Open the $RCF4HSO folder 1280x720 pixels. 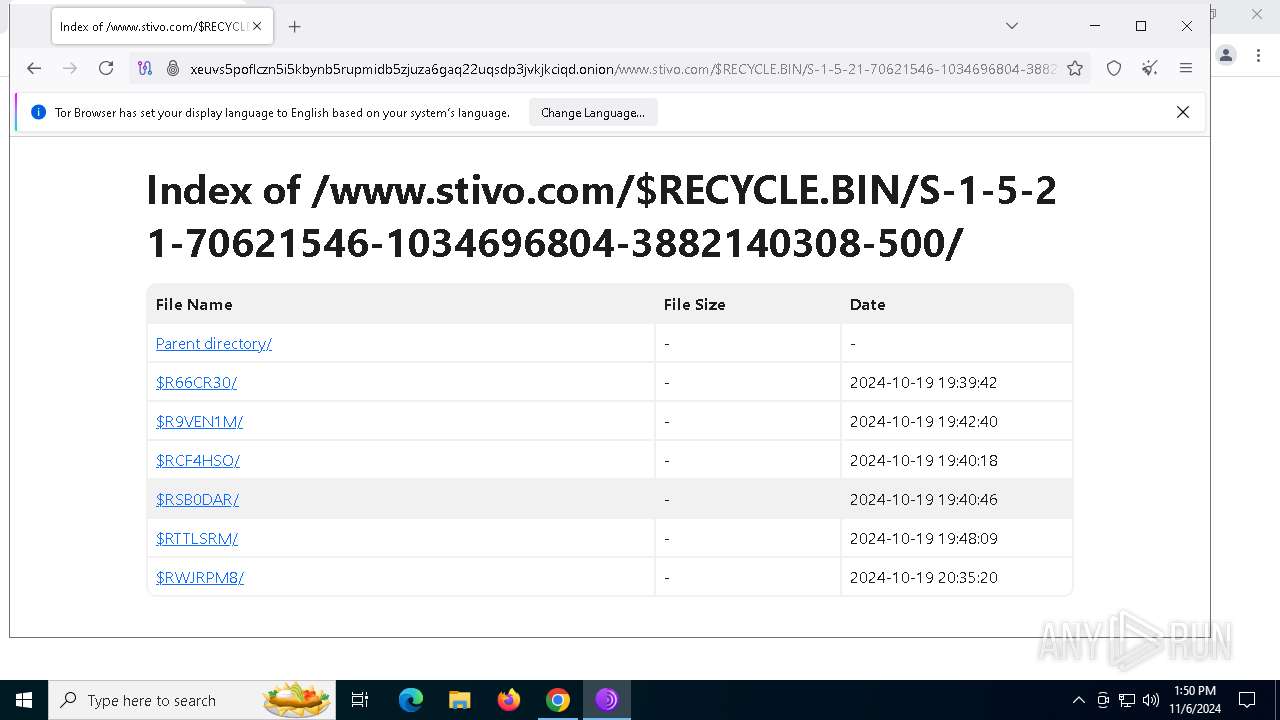tap(198, 460)
